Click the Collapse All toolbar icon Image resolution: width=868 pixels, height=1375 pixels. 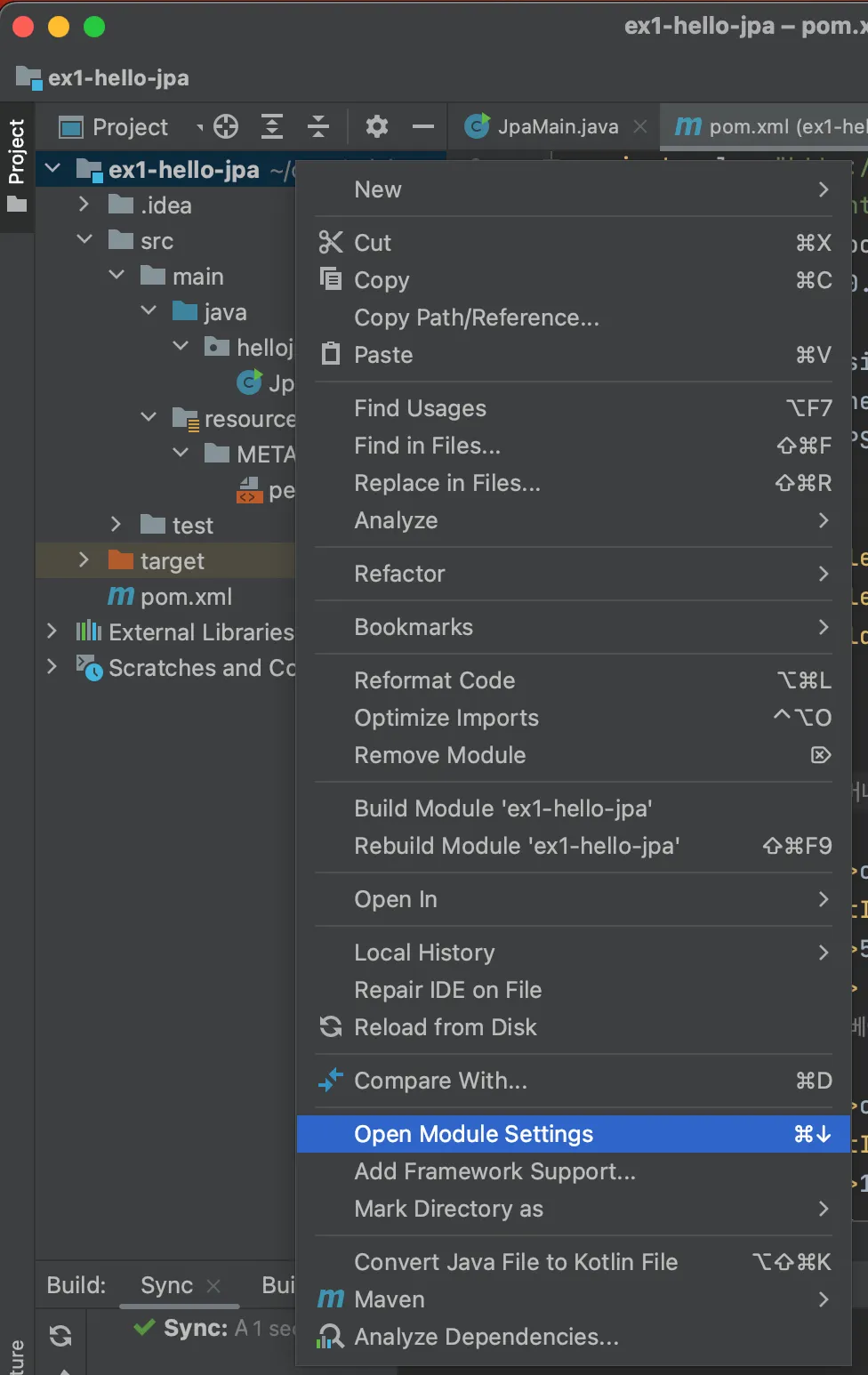click(x=318, y=127)
